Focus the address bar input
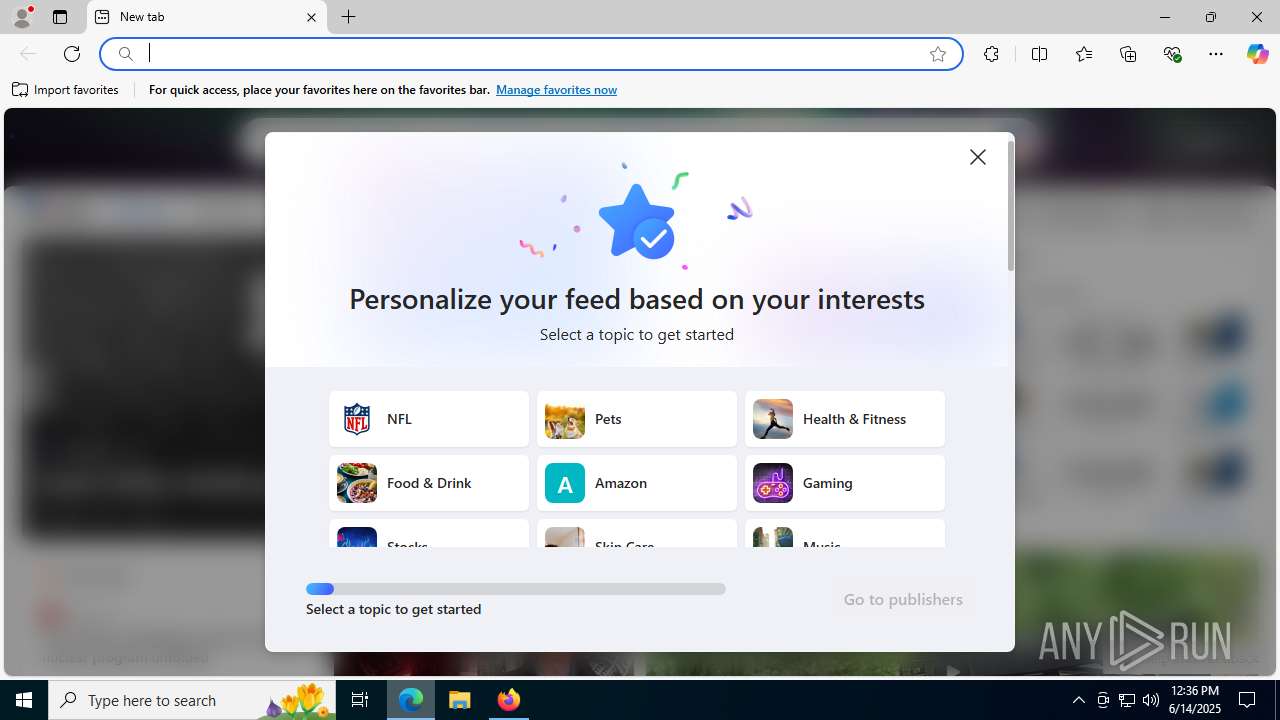 tap(532, 54)
